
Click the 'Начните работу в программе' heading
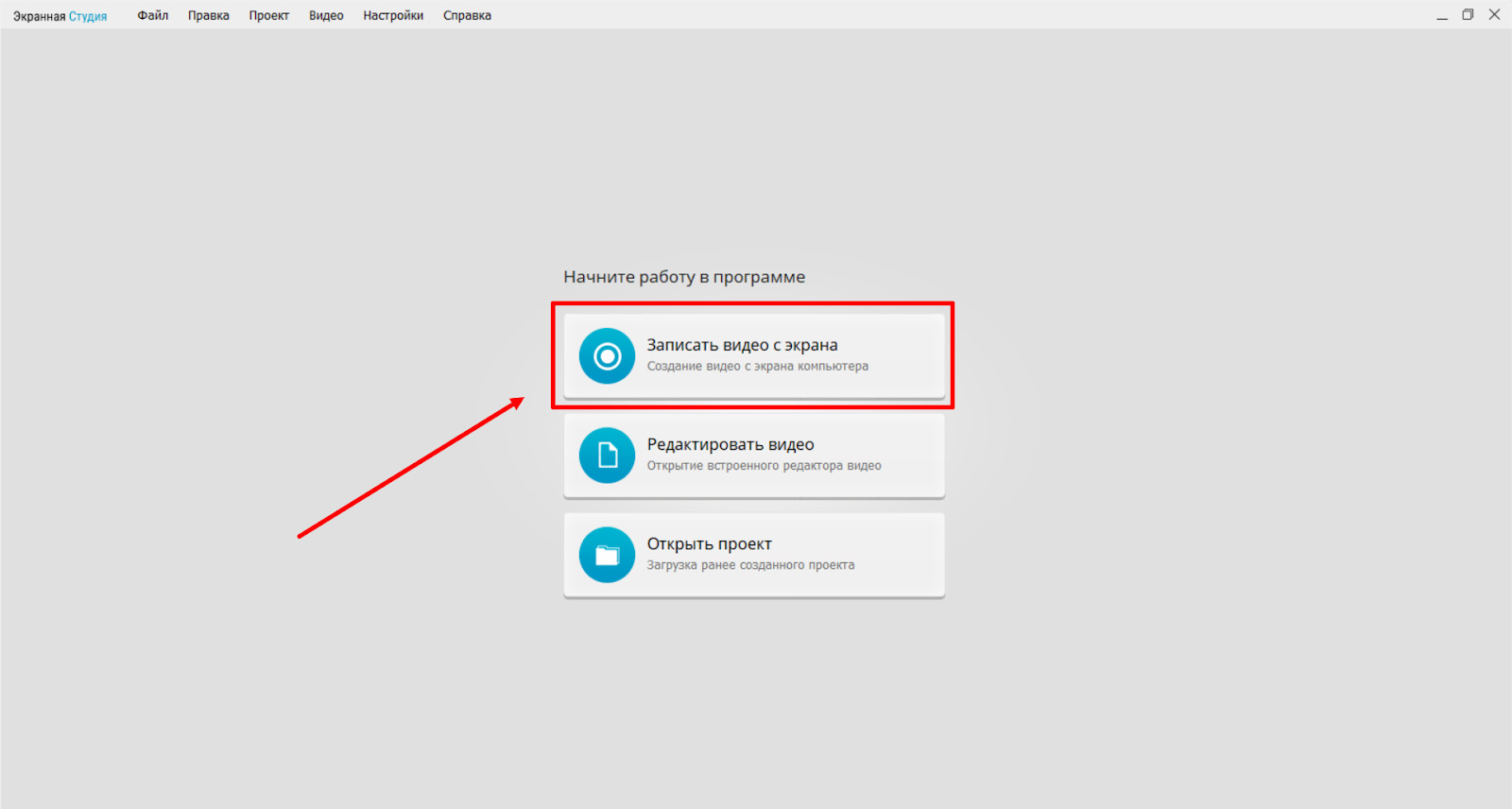(x=684, y=277)
